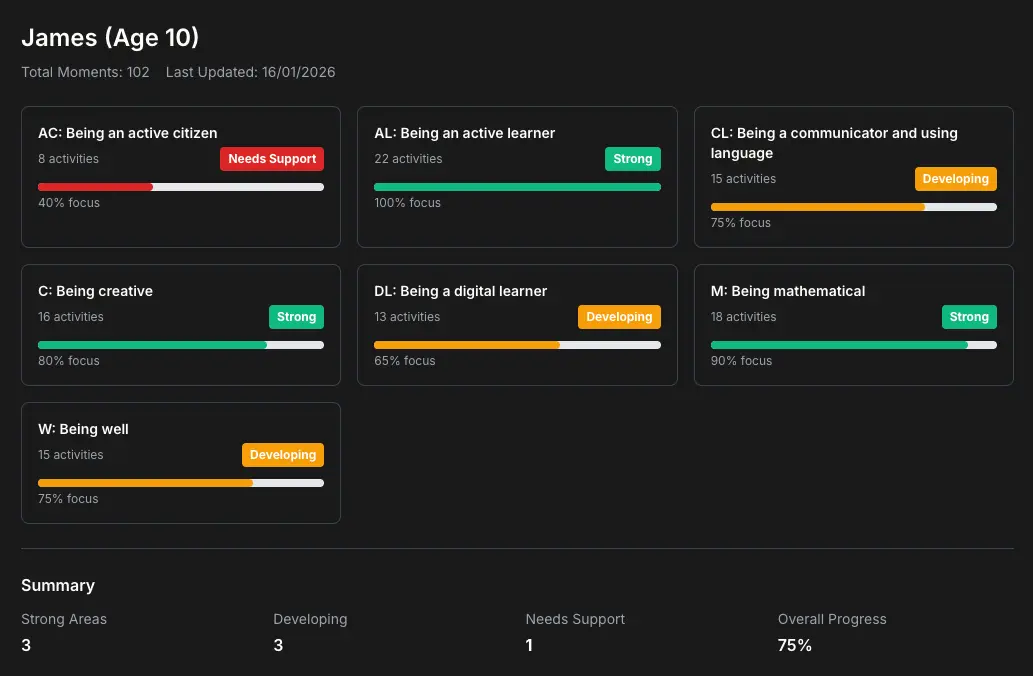Click the "Strong Areas" summary count
1033x676 pixels.
[x=25, y=645]
